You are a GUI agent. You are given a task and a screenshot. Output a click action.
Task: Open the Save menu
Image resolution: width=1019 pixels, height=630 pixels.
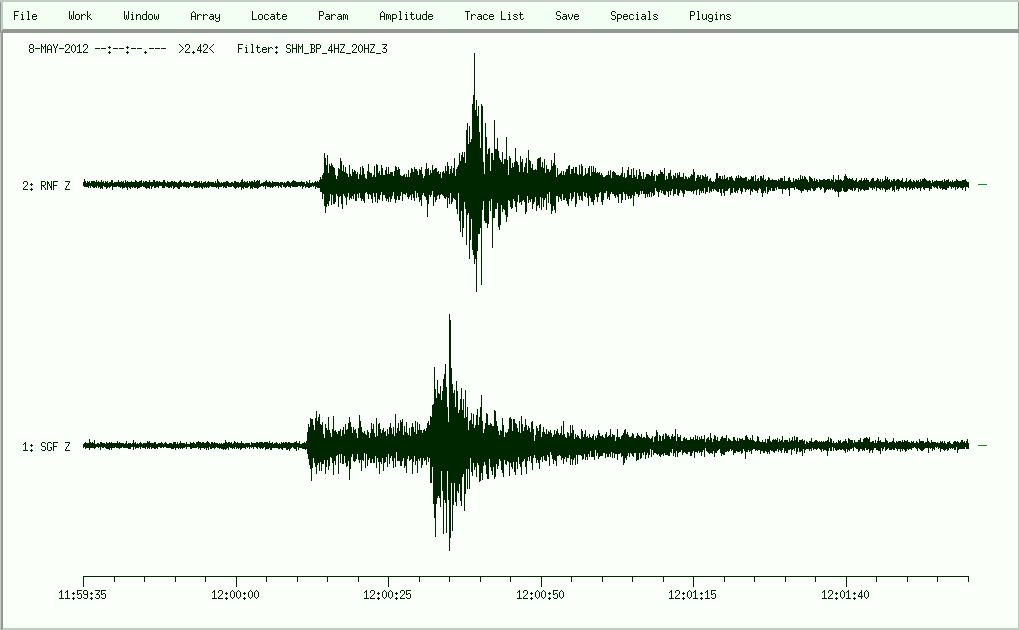tap(567, 16)
